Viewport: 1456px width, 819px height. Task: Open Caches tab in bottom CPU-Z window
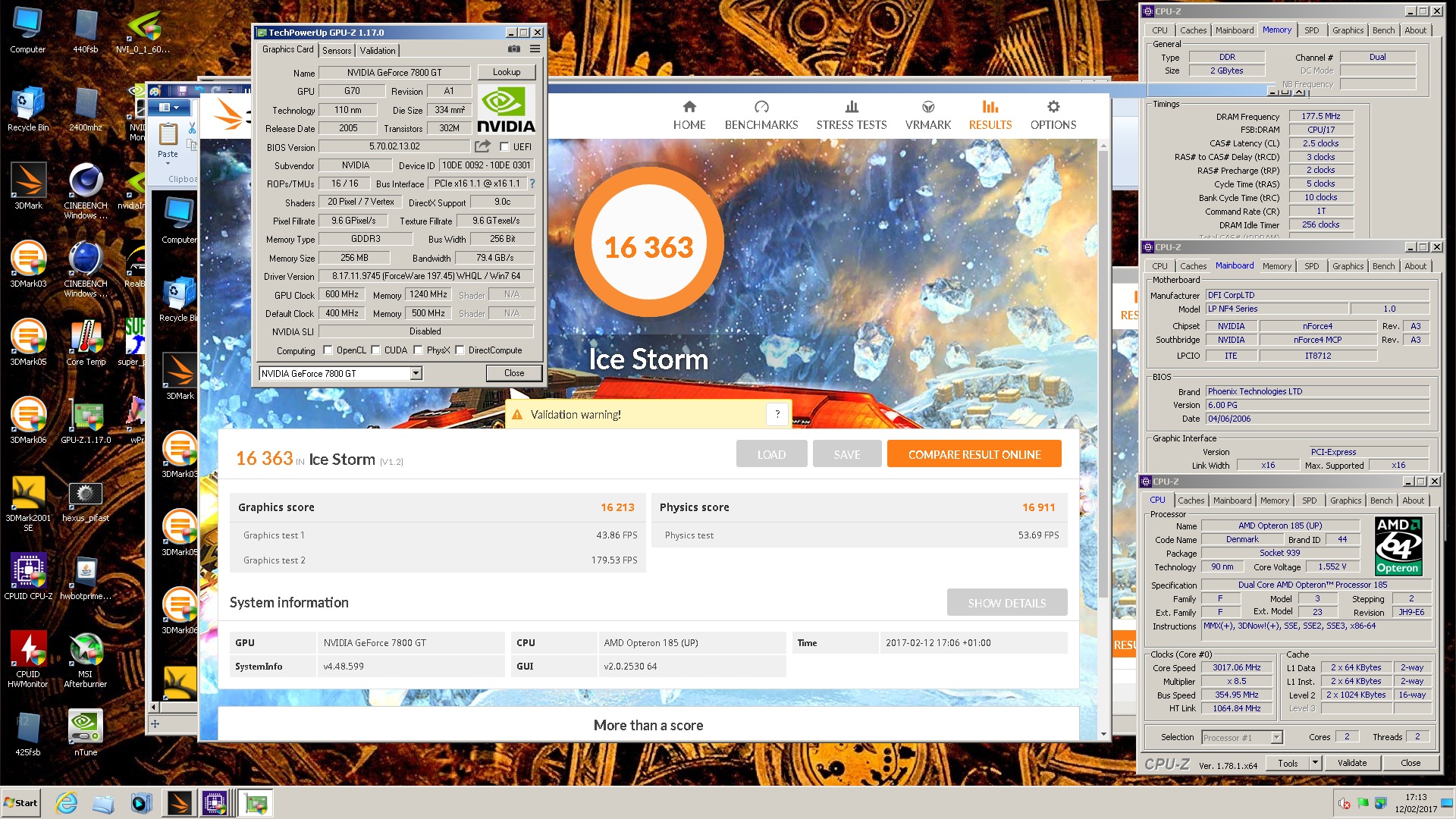click(1191, 500)
